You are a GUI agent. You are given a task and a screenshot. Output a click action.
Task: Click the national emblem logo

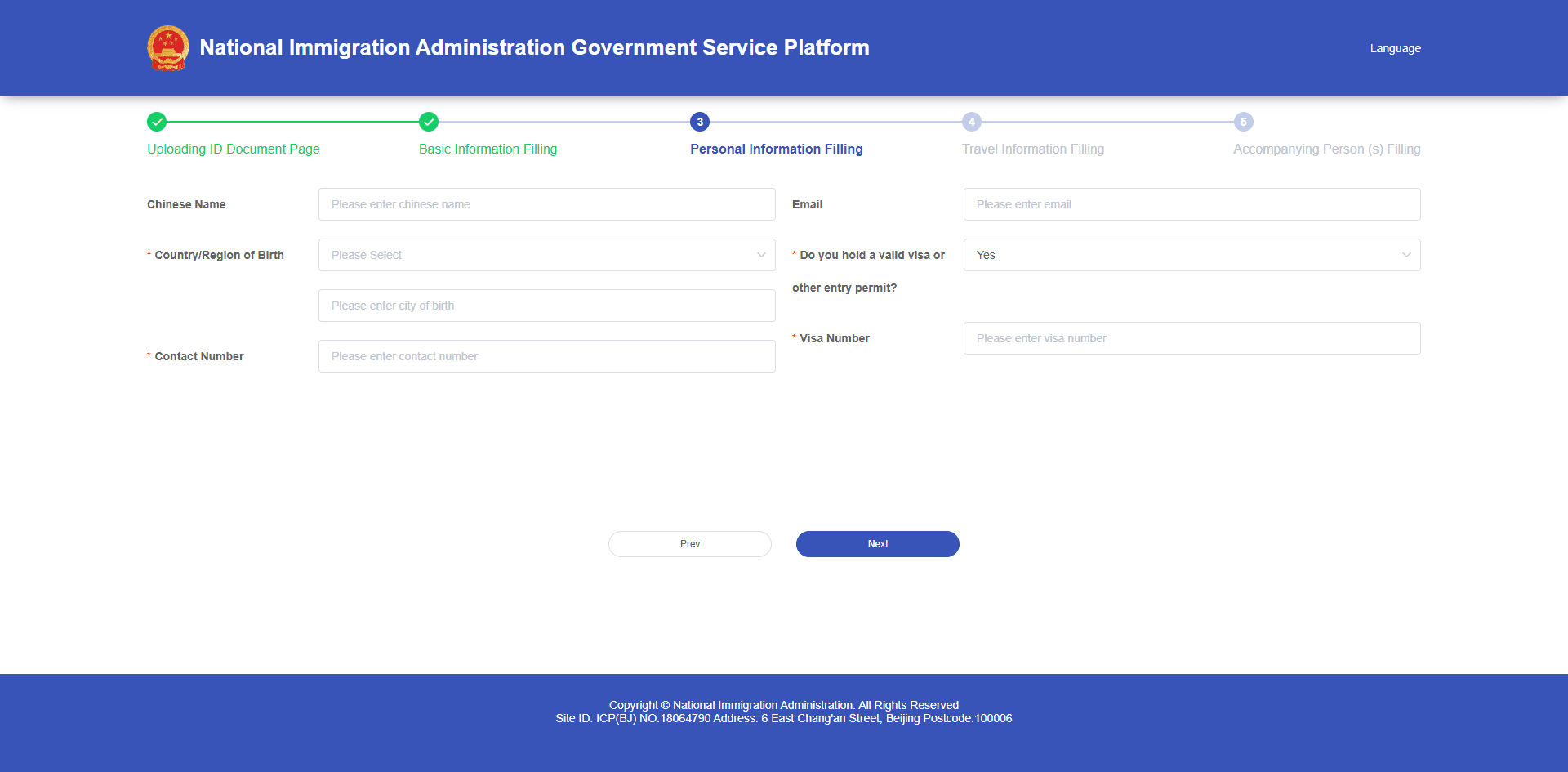click(168, 48)
